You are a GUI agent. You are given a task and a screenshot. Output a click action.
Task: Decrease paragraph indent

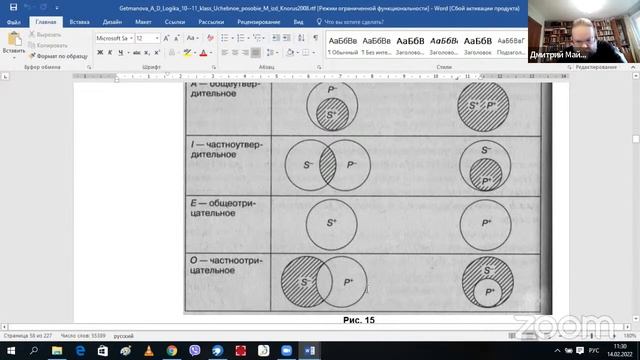coord(276,38)
